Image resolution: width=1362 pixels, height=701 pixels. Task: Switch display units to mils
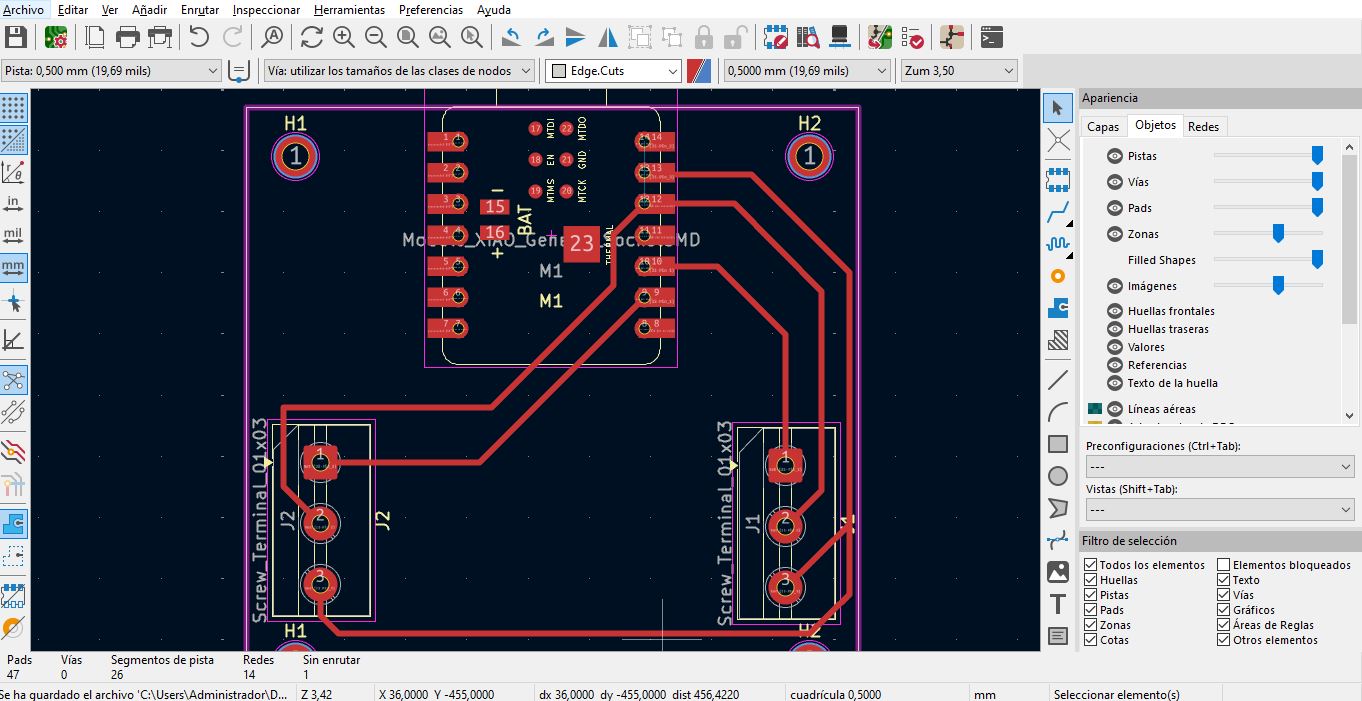click(15, 232)
